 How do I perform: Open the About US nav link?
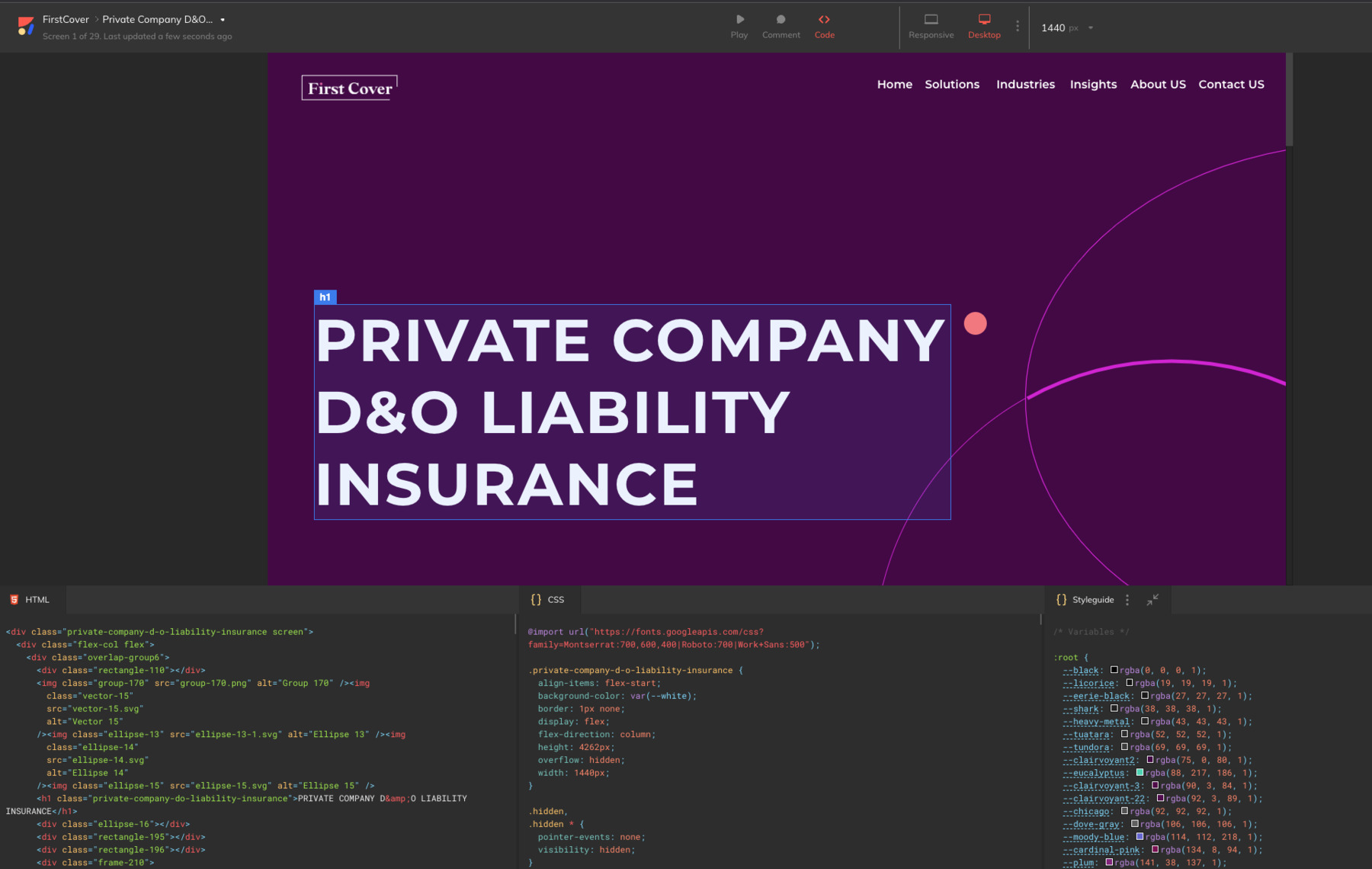1158,85
